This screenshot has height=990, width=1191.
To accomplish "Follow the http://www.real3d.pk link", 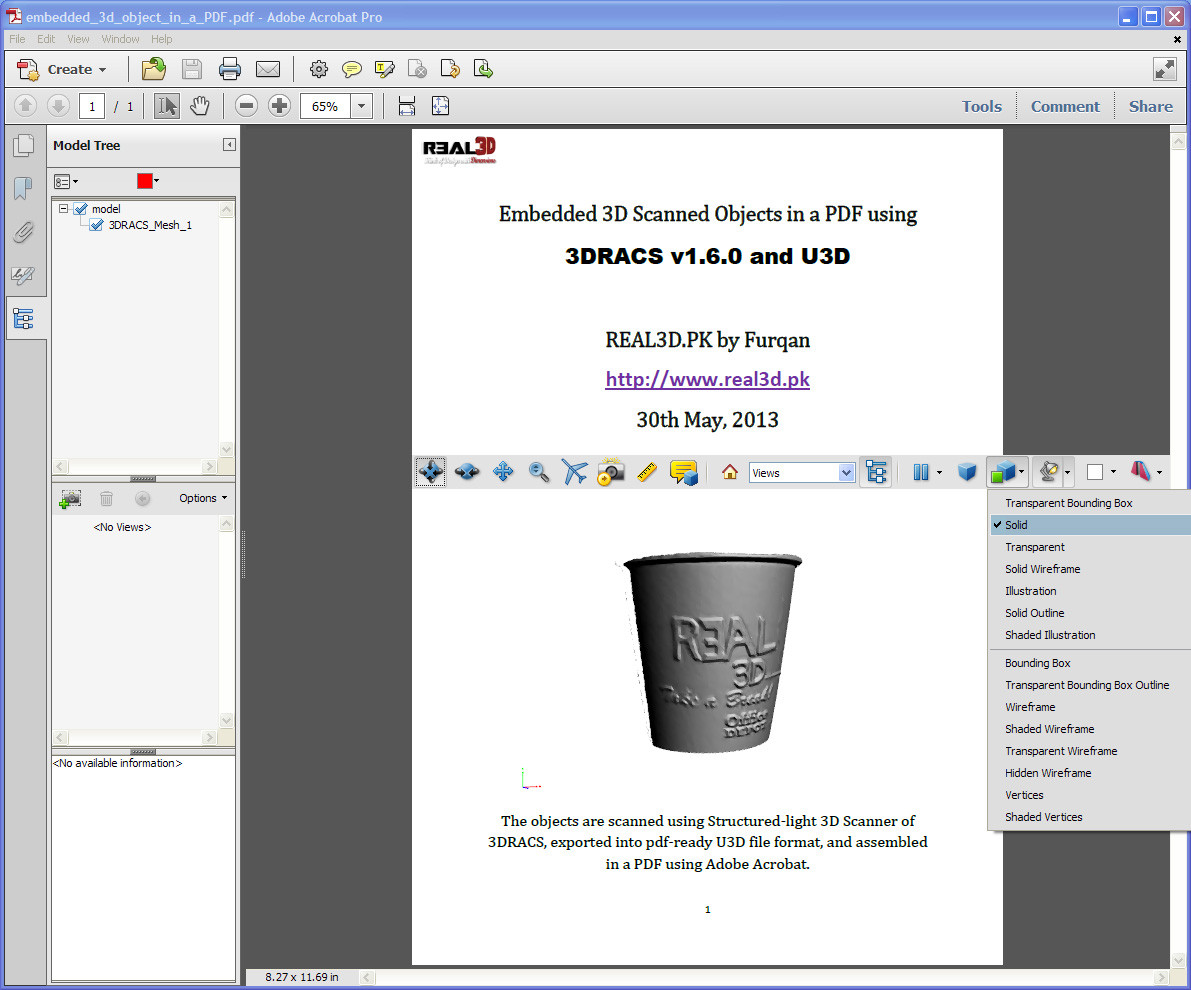I will click(707, 379).
